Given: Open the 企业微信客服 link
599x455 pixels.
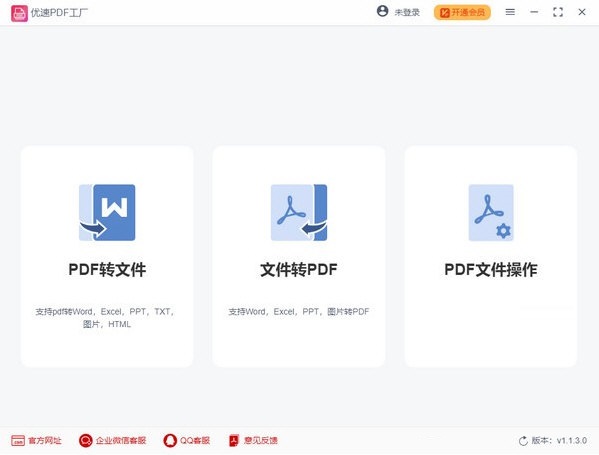Looking at the screenshot, I should point(121,440).
